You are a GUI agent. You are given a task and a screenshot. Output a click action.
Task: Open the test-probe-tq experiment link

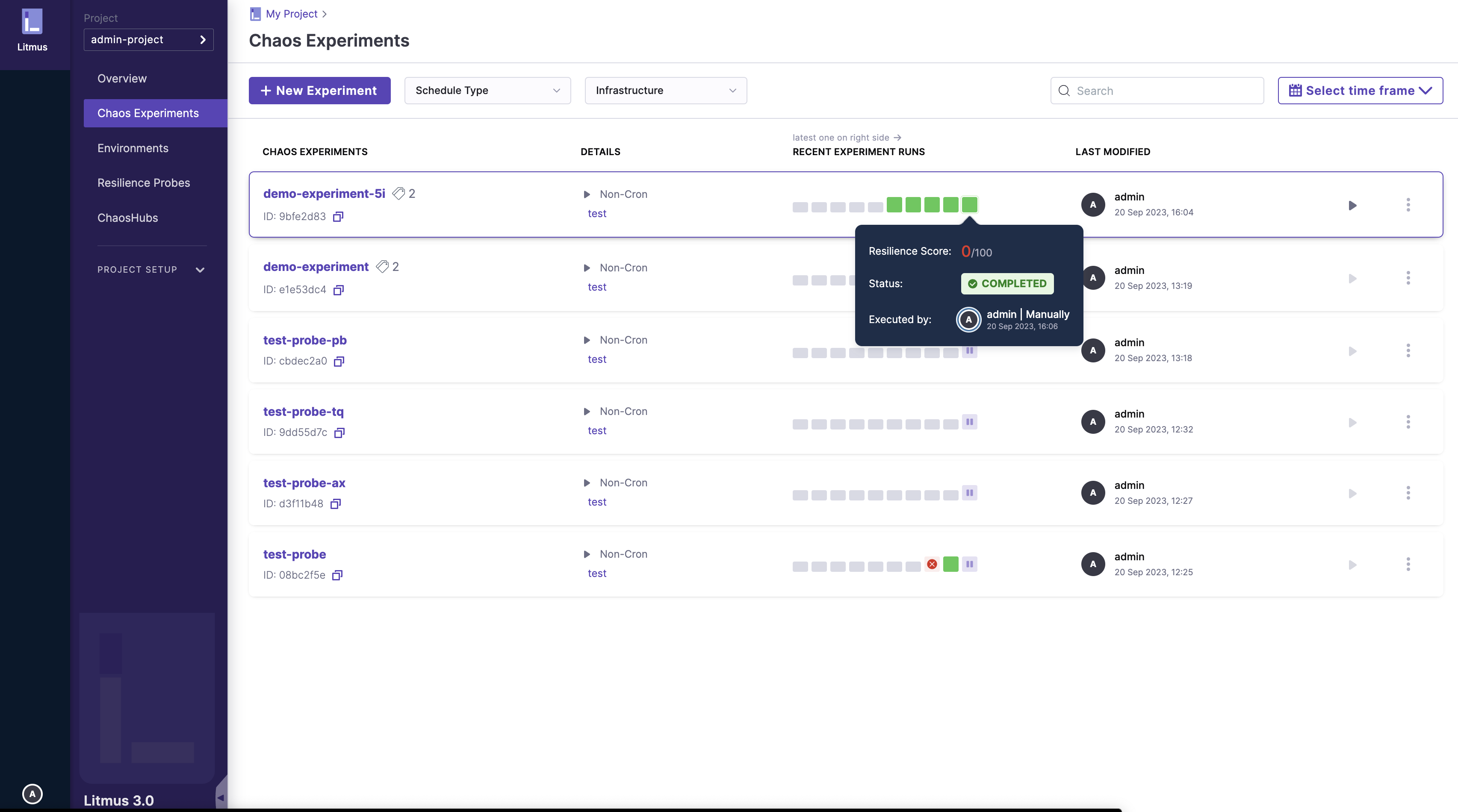click(x=303, y=412)
